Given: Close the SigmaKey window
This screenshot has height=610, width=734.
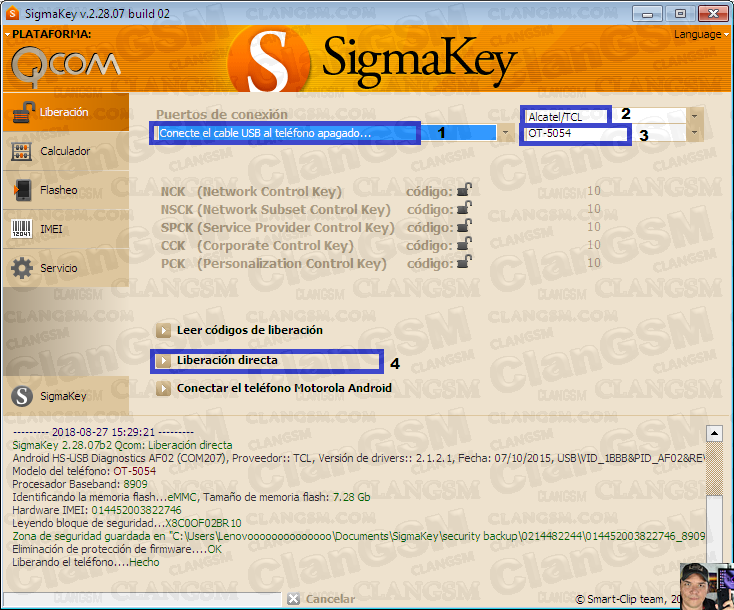Looking at the screenshot, I should coord(713,14).
